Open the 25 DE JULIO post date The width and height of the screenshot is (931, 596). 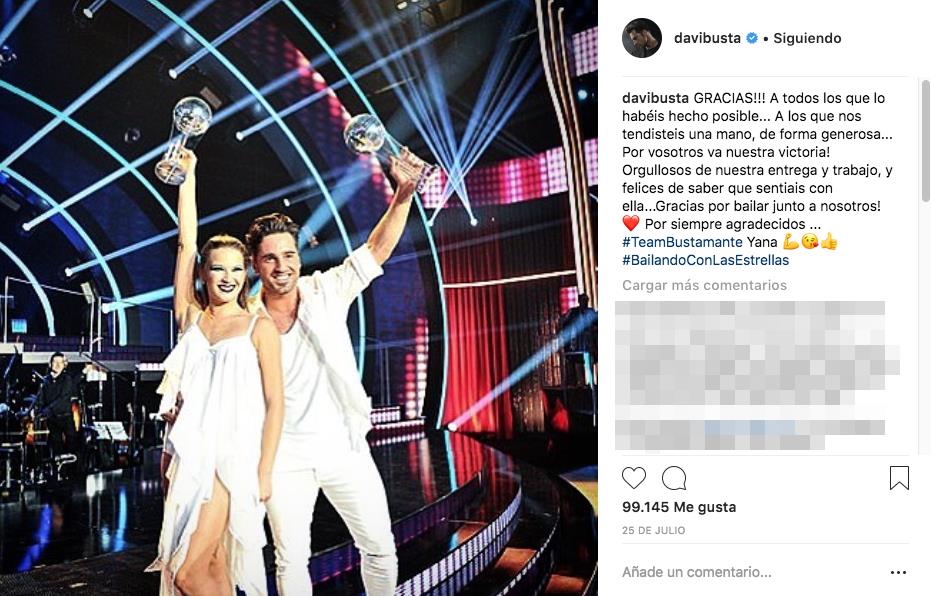tap(653, 530)
